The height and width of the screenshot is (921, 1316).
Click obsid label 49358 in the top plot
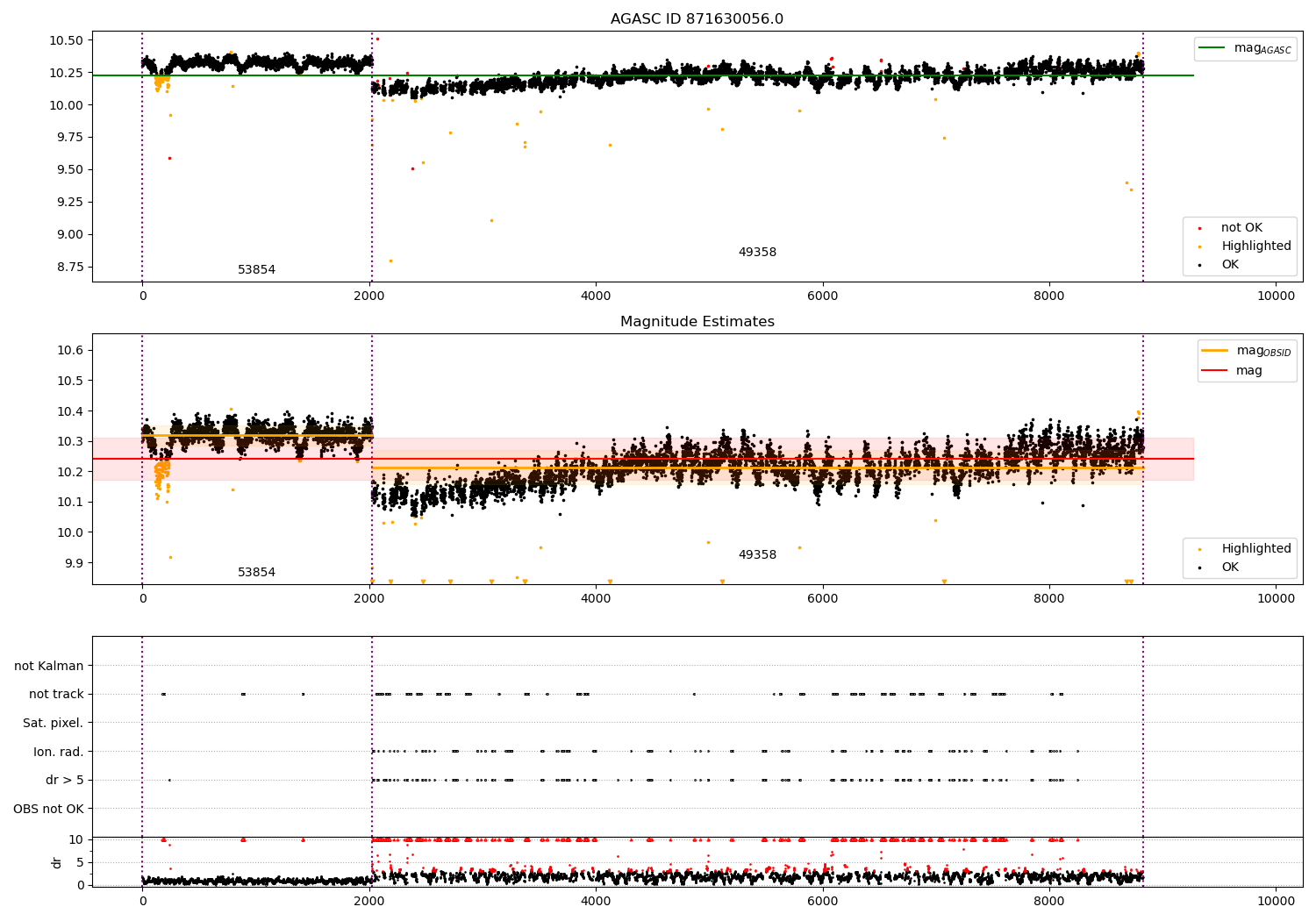(757, 253)
